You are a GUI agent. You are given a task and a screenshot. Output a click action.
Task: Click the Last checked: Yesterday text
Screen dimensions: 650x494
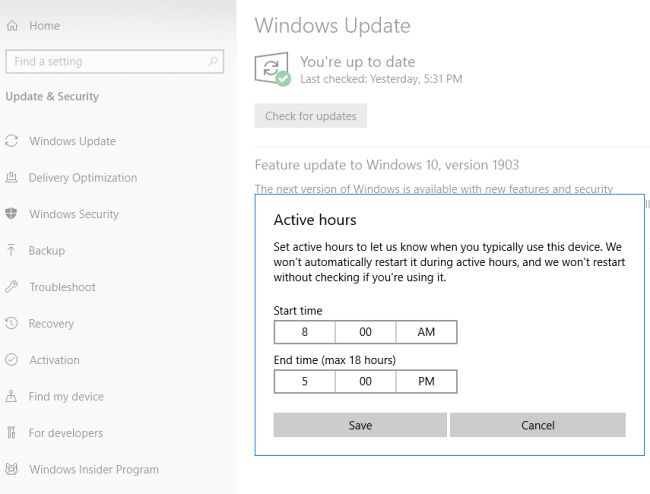point(381,79)
